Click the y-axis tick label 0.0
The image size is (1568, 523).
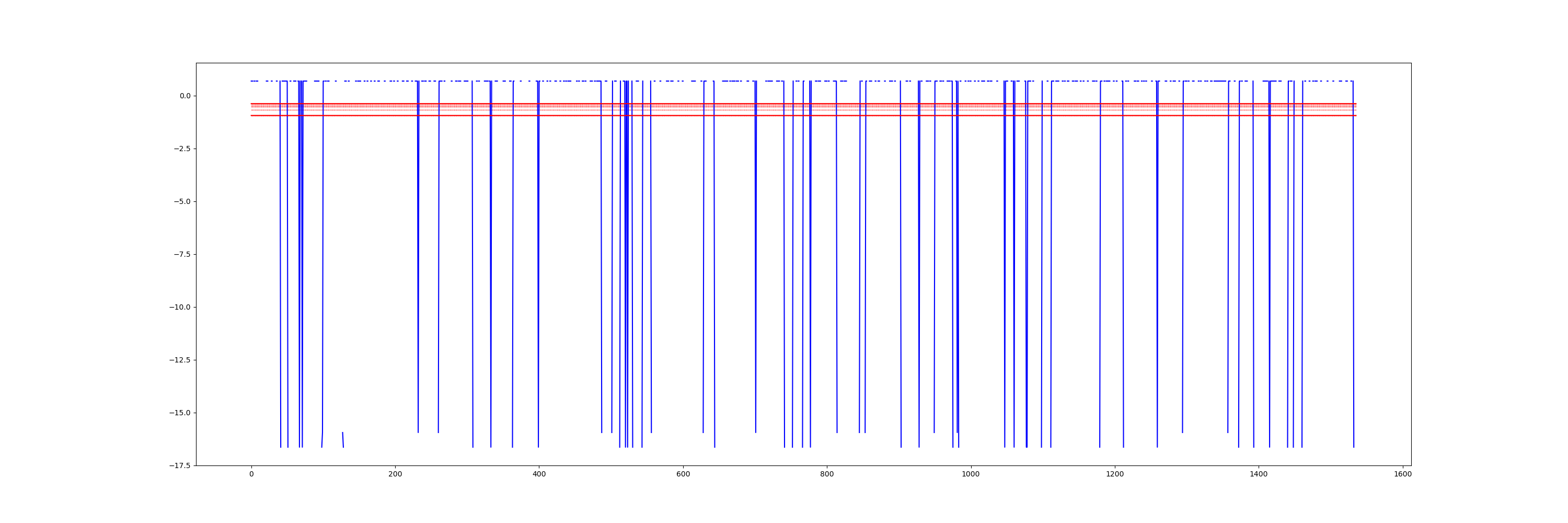(x=185, y=96)
